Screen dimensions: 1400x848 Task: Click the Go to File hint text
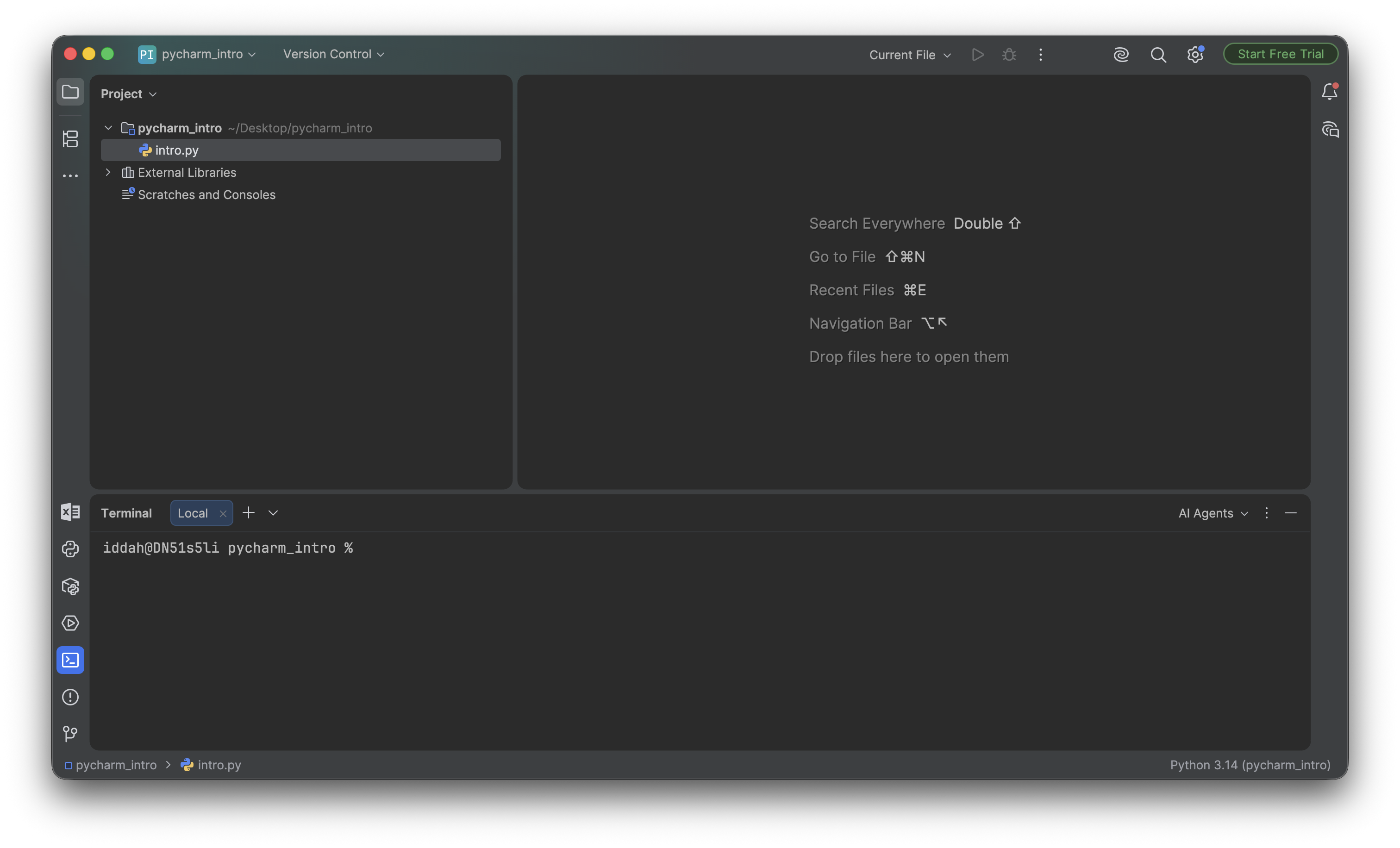[842, 257]
